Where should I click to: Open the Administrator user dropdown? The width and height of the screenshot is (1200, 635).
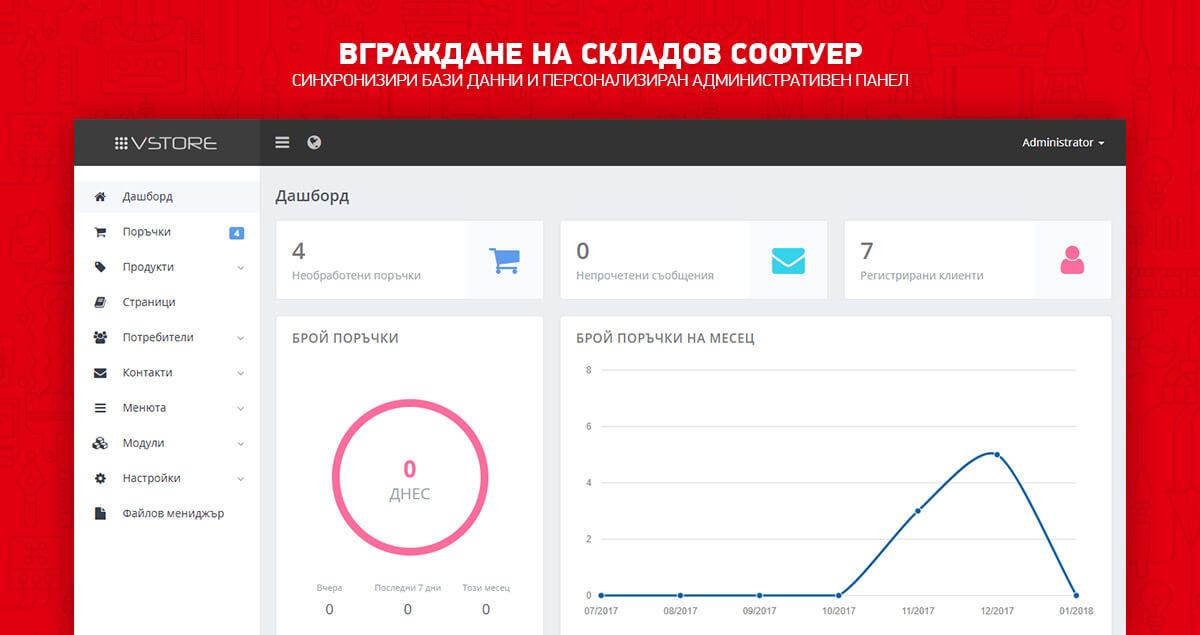(1062, 143)
